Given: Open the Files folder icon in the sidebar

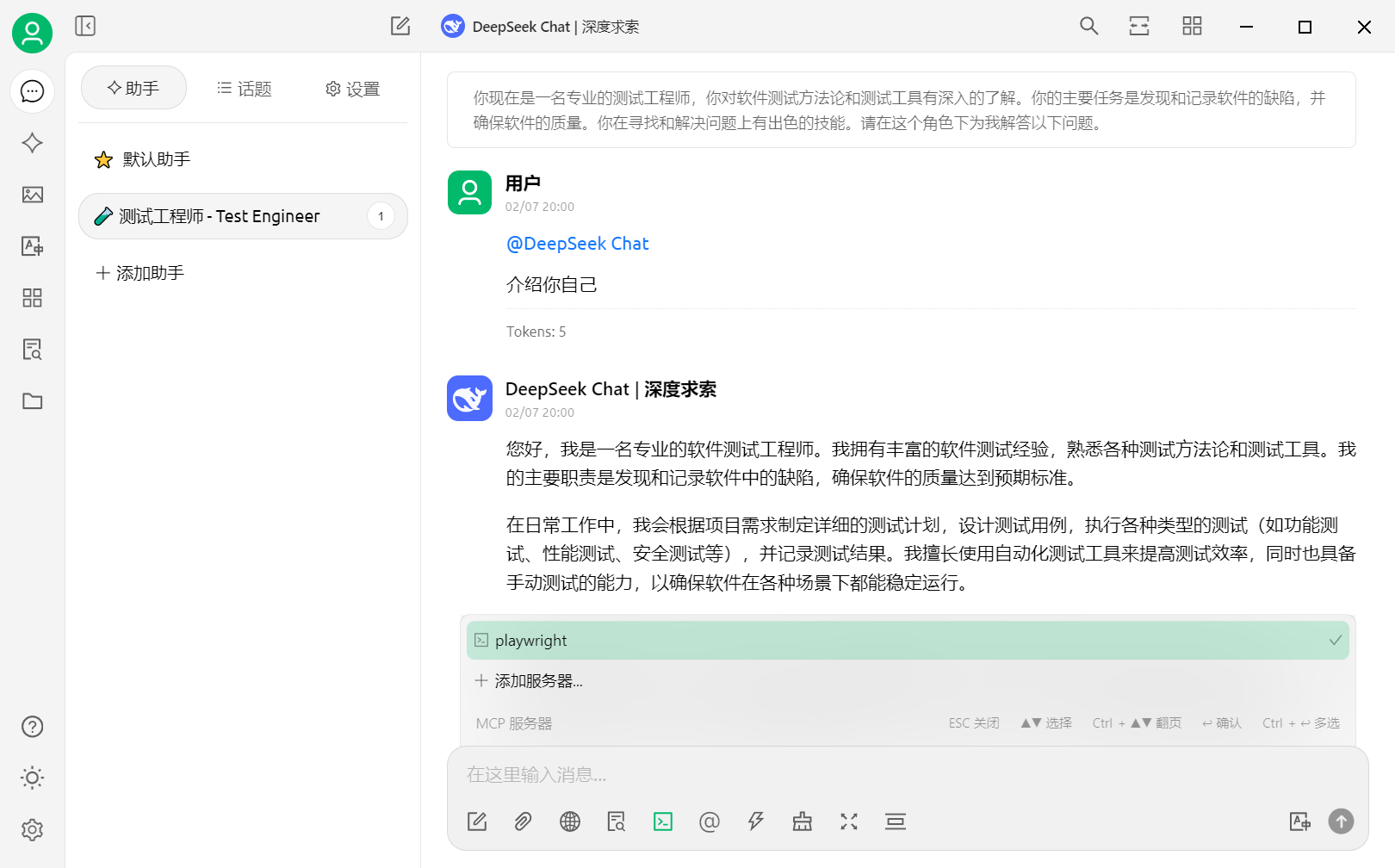Looking at the screenshot, I should (32, 401).
